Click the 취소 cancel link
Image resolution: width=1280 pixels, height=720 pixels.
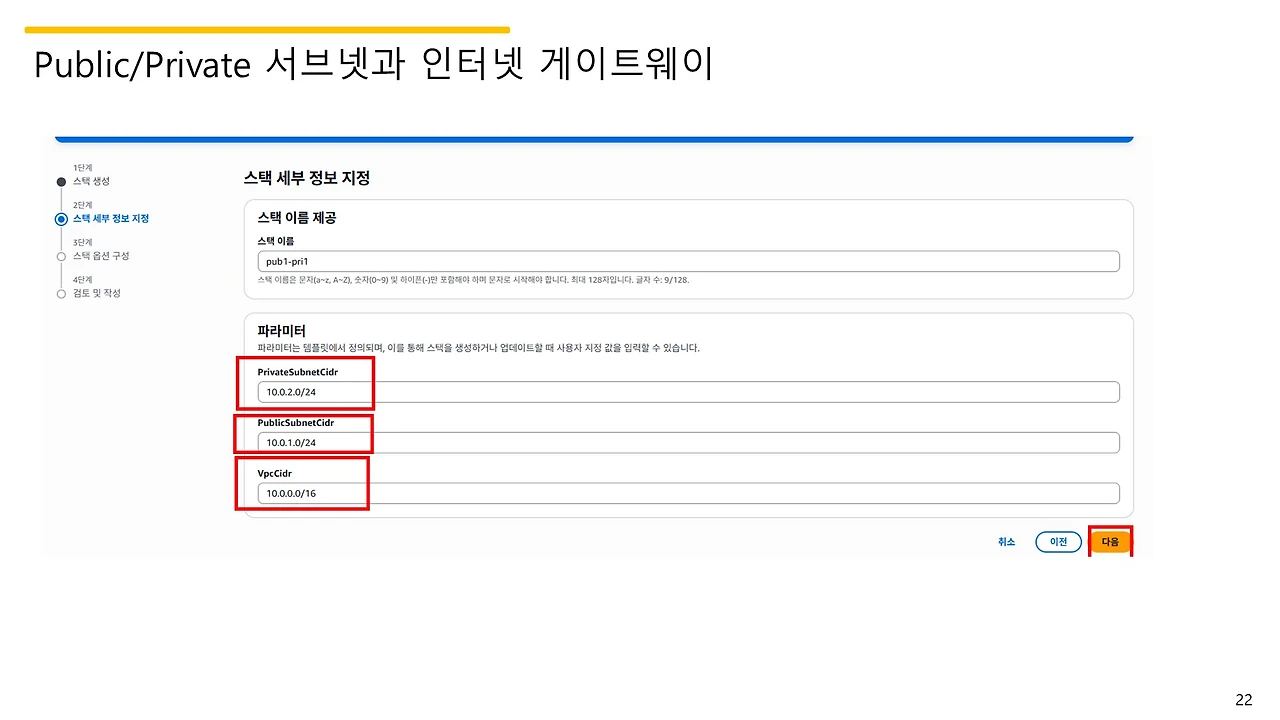1006,541
